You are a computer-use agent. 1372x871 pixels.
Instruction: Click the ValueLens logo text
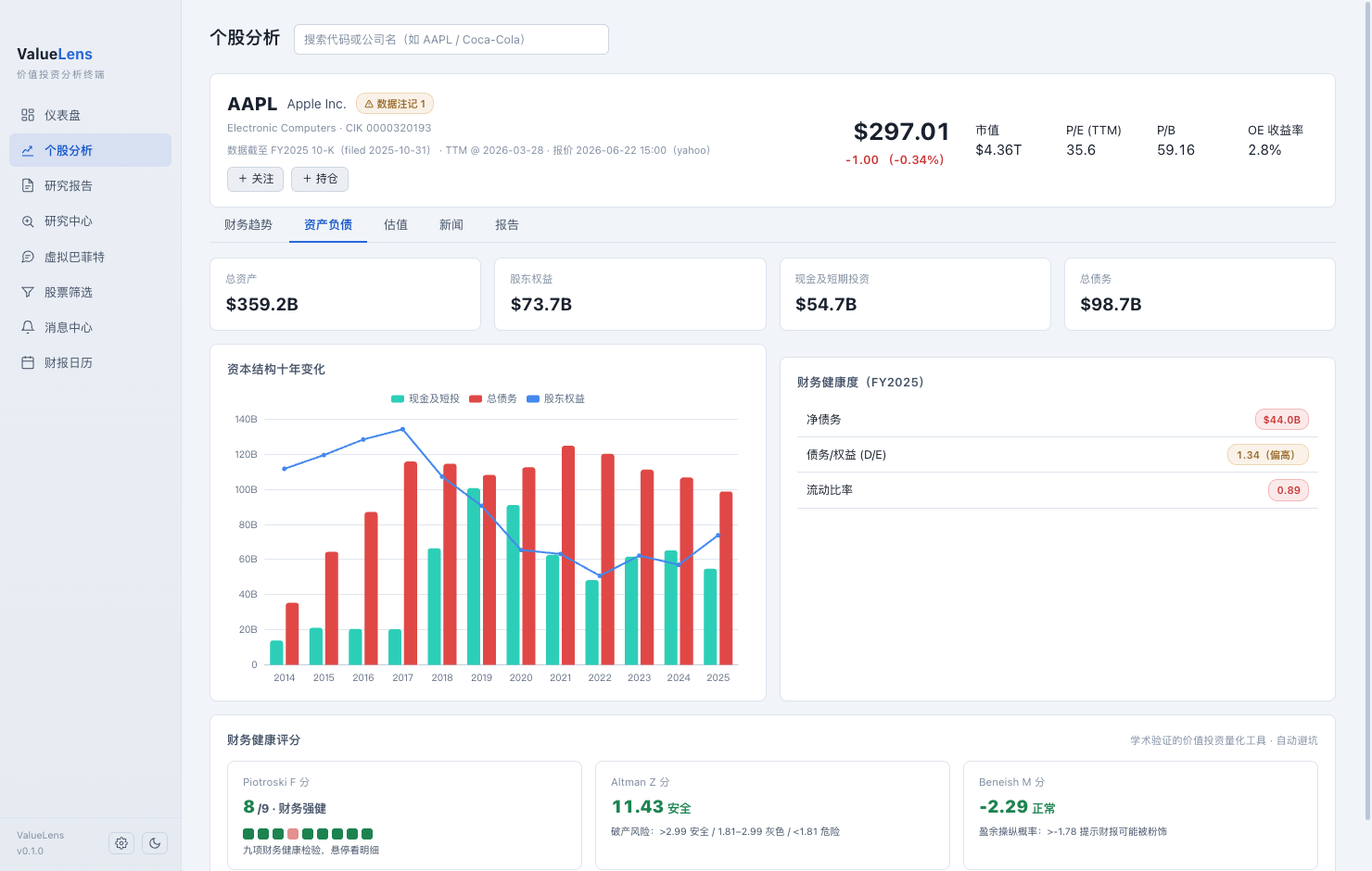click(55, 54)
